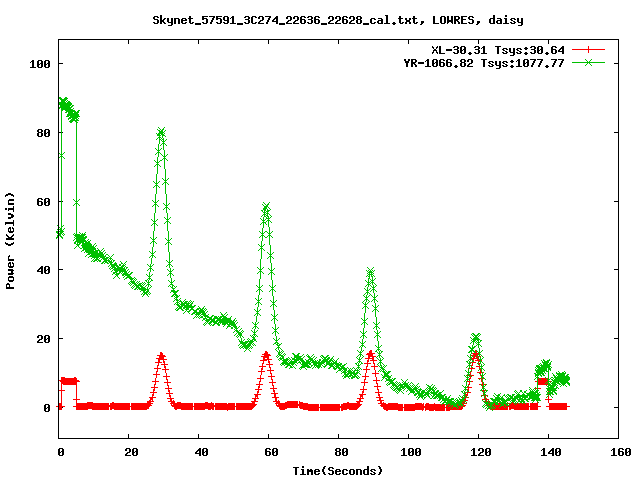The width and height of the screenshot is (640, 480).
Task: Click the red calibration step at plot start
Action: point(68,381)
